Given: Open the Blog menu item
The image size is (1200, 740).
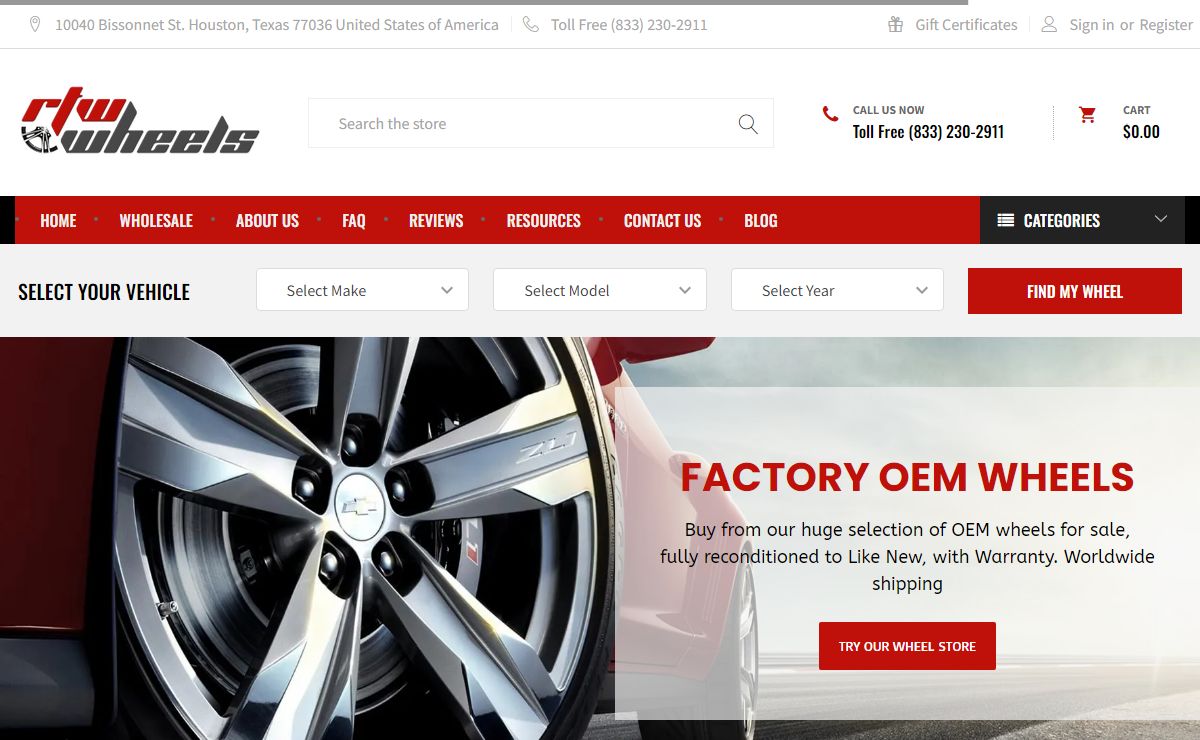Looking at the screenshot, I should tap(760, 221).
